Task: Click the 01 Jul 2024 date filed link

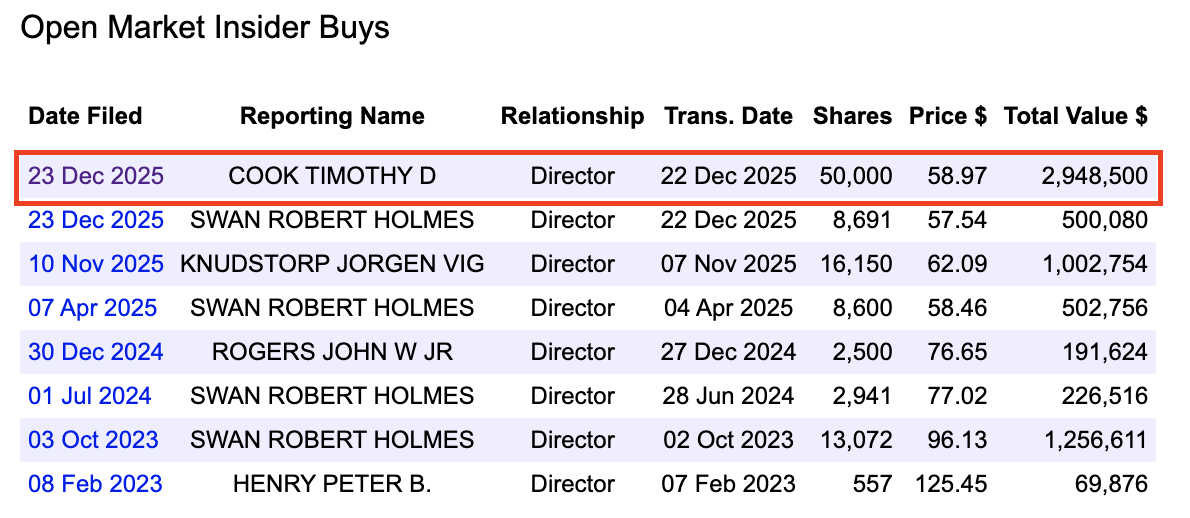Action: (x=90, y=396)
